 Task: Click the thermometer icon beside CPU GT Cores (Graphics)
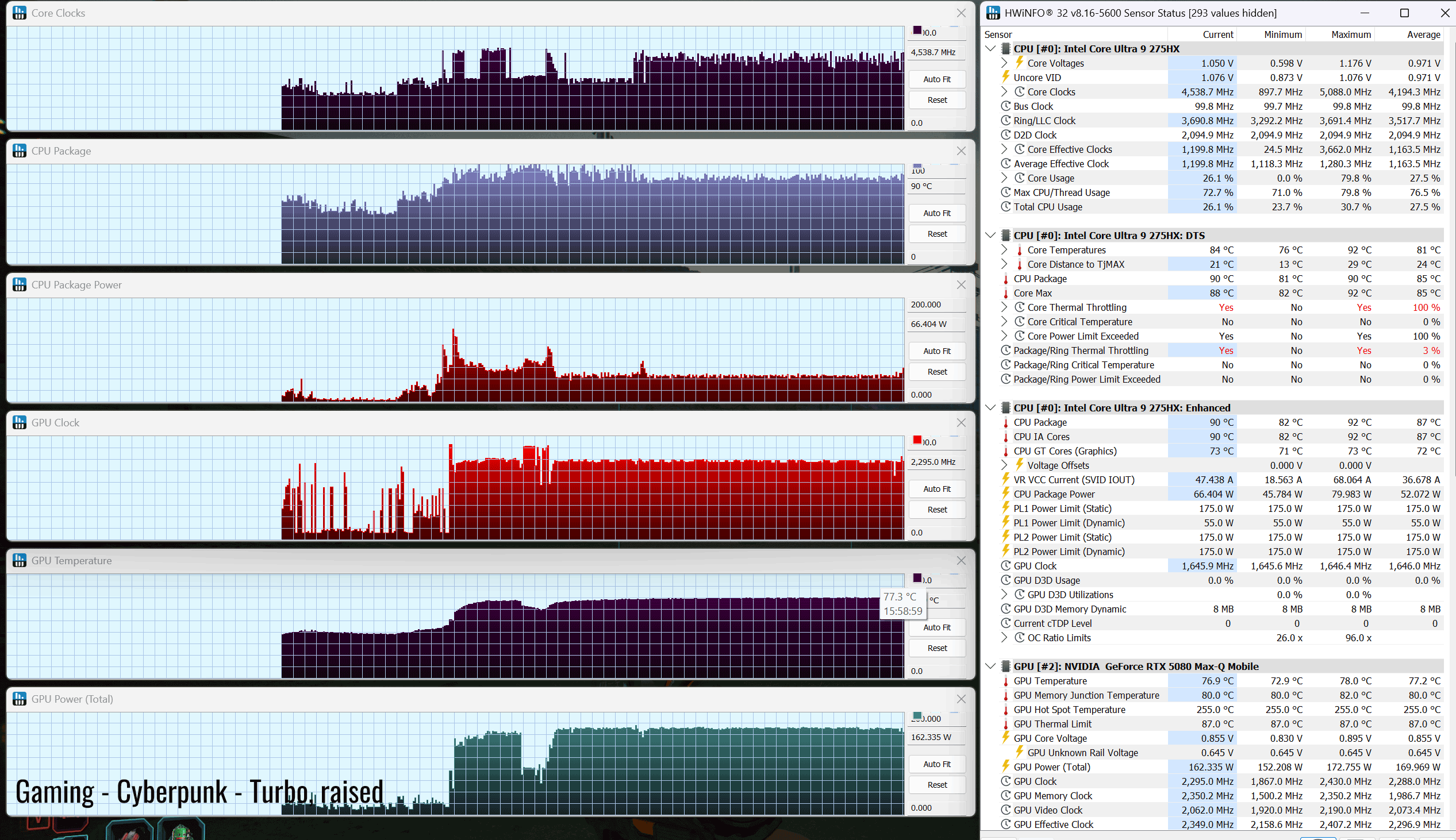(x=1006, y=451)
